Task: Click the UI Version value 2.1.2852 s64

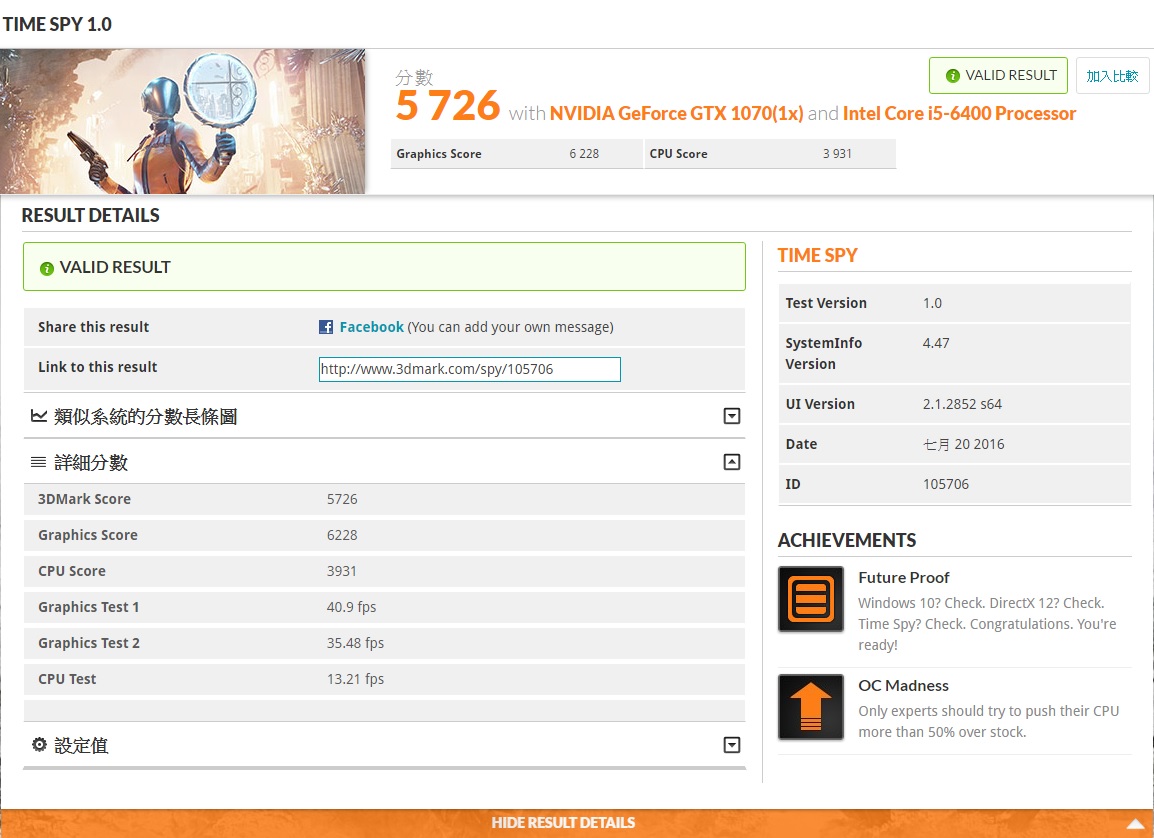Action: click(963, 404)
